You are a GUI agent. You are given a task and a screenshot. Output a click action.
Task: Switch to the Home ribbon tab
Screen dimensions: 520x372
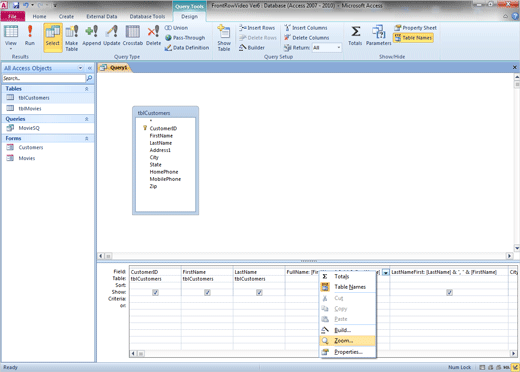pos(39,16)
